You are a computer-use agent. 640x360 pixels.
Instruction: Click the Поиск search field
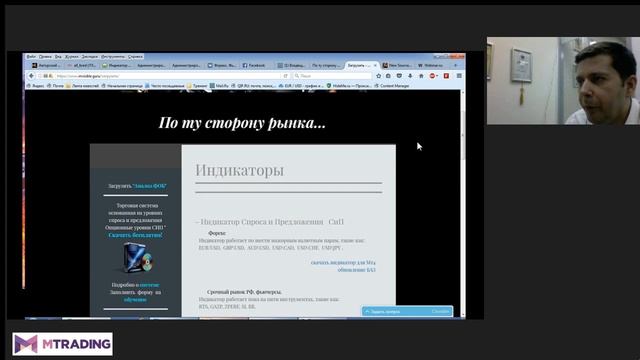333,76
